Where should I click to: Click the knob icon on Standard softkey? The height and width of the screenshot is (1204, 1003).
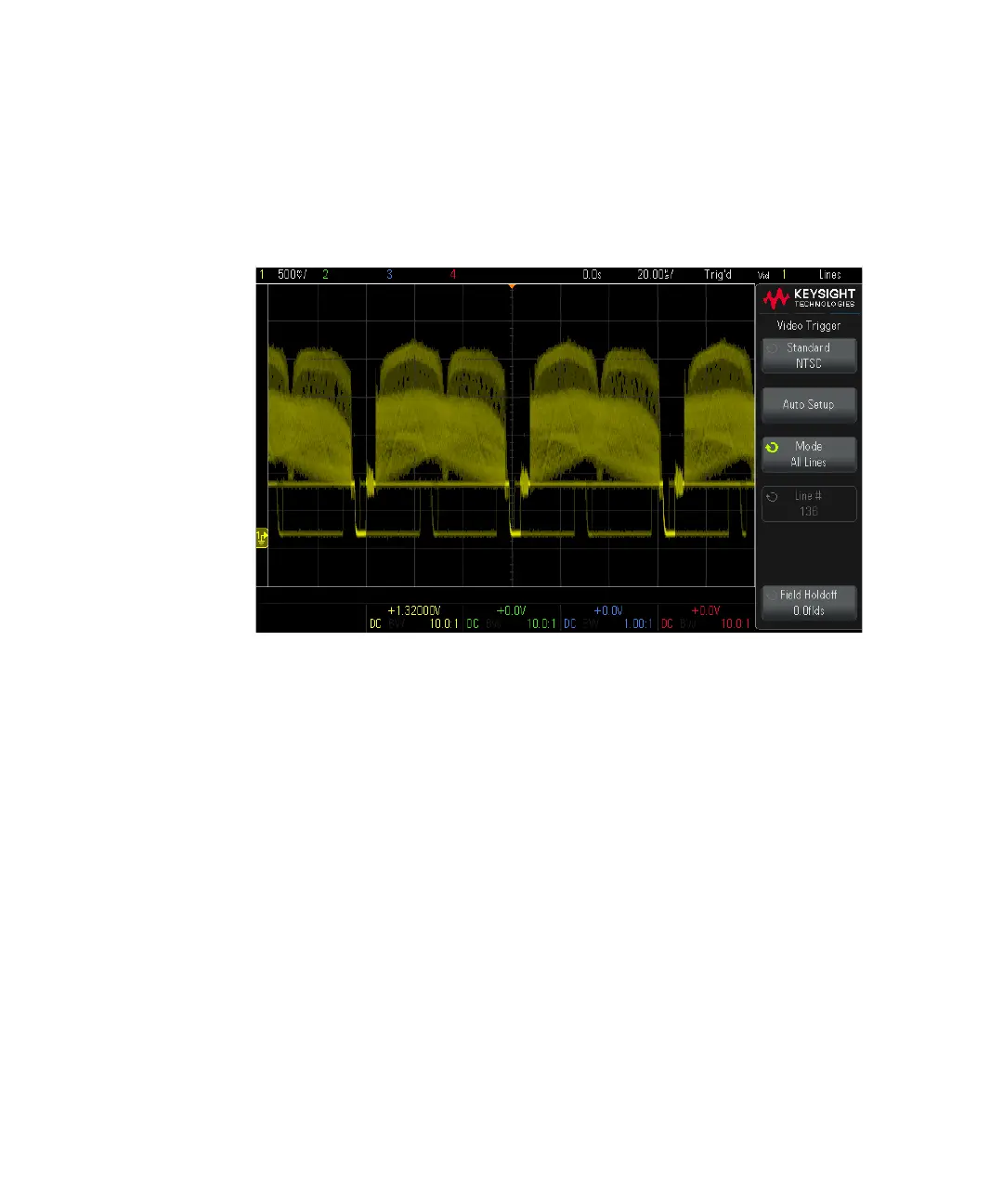772,348
